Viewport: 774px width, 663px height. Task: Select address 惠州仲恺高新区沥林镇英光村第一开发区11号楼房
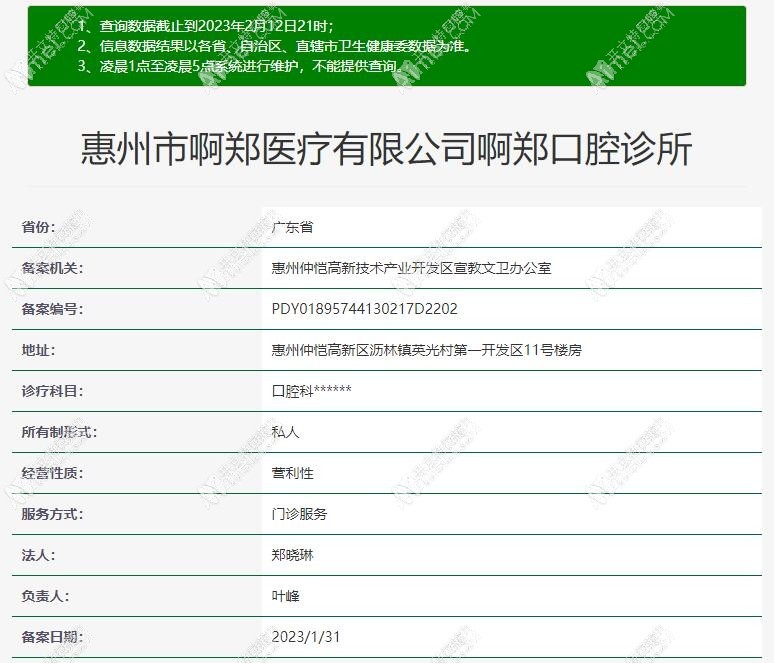(x=426, y=350)
